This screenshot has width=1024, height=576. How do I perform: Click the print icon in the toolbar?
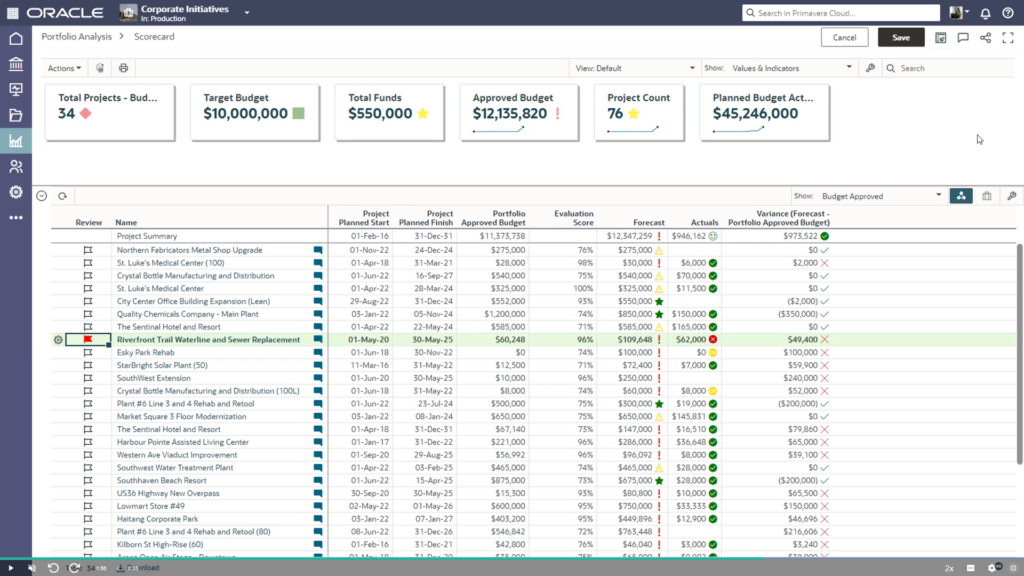click(x=123, y=68)
